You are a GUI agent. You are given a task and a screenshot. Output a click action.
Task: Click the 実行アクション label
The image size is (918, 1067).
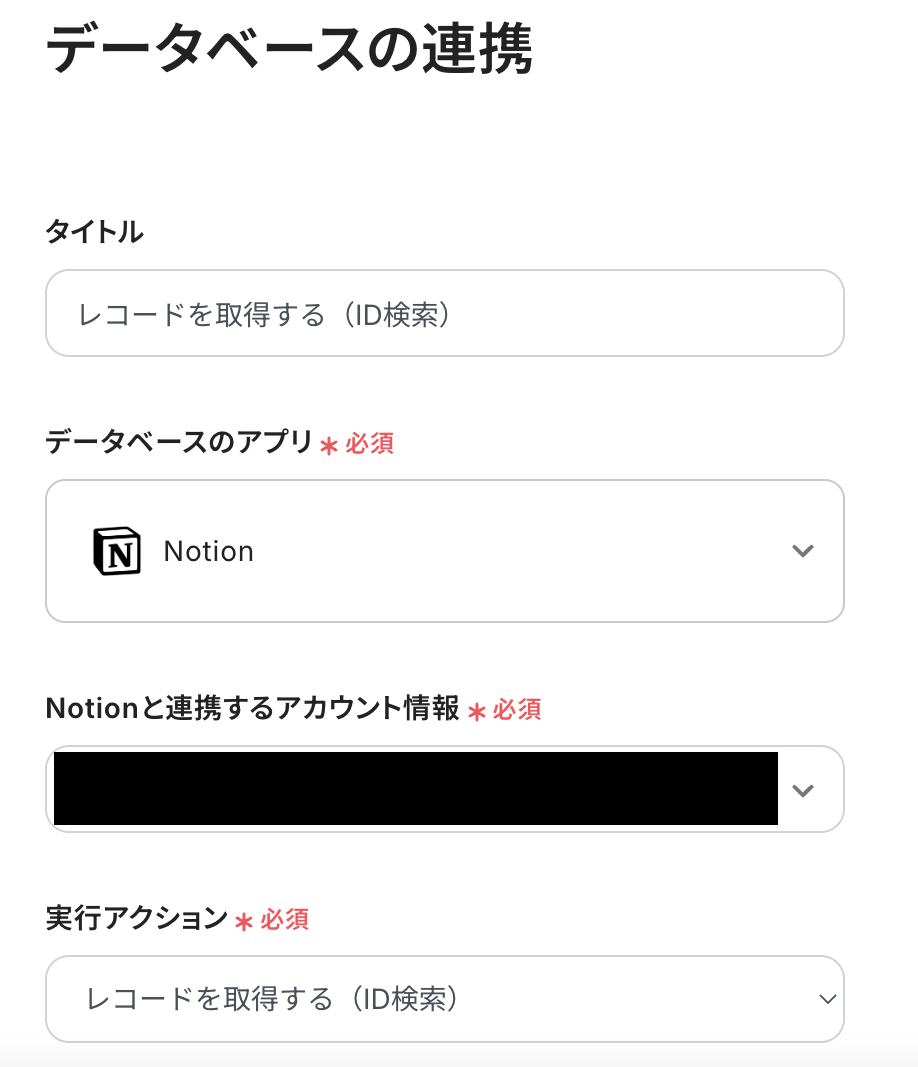tap(137, 918)
